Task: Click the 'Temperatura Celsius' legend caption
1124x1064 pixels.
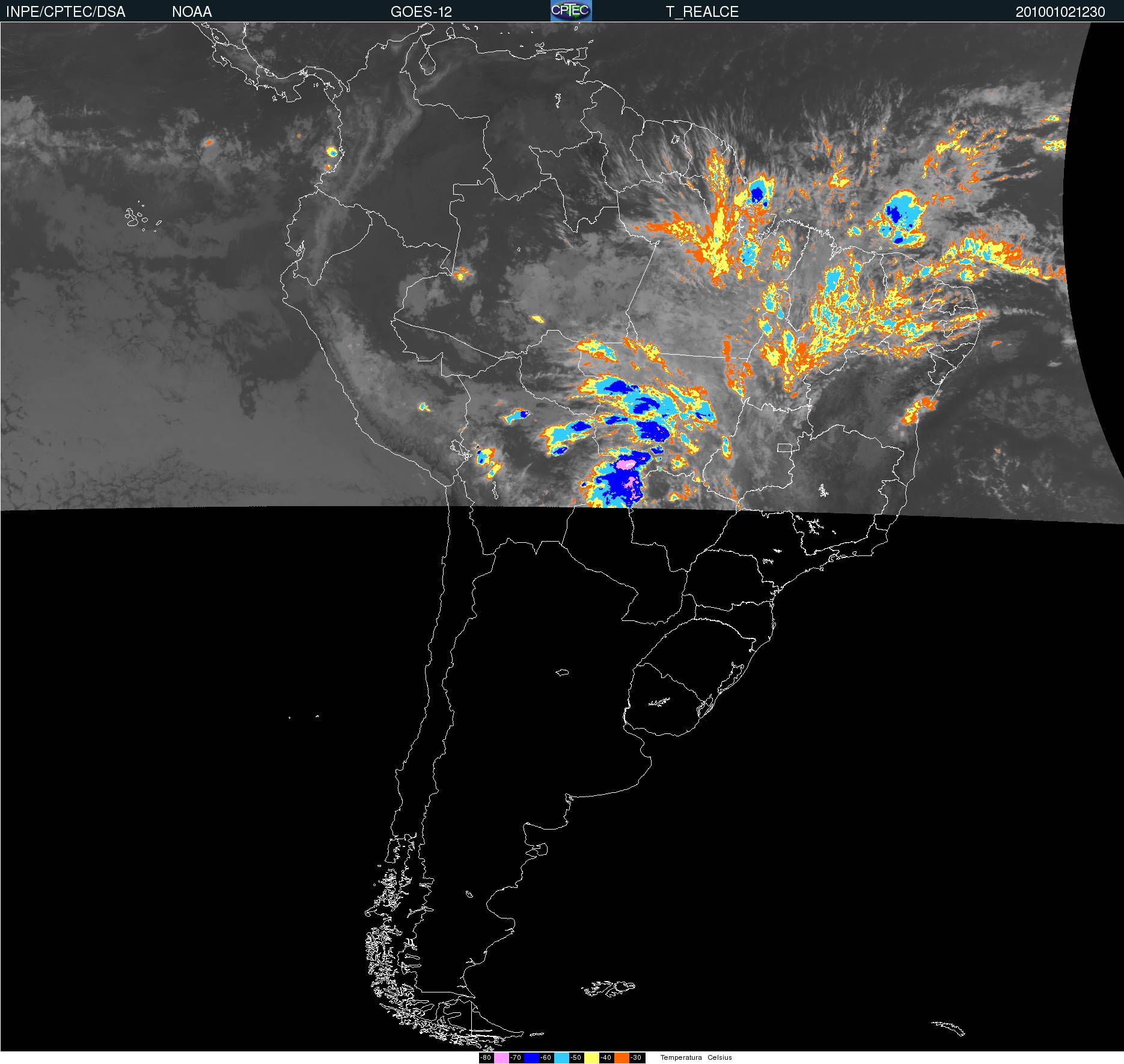Action: 696,1058
